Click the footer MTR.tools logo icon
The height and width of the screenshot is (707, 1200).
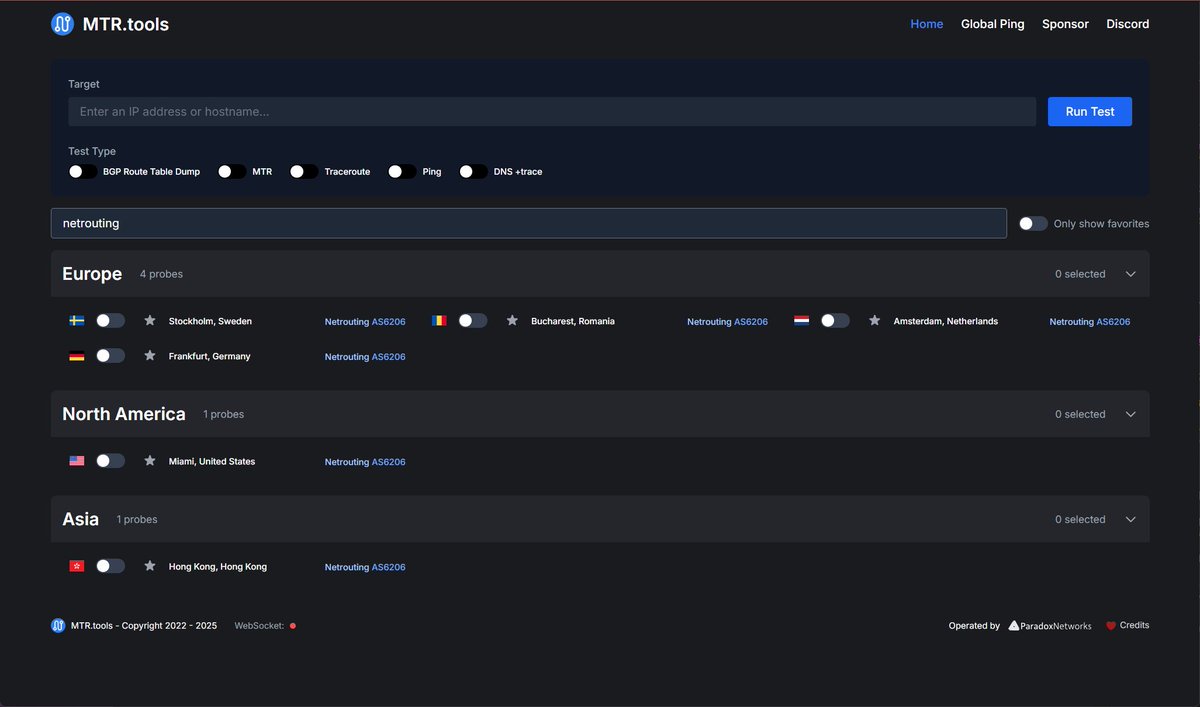pyautogui.click(x=58, y=626)
